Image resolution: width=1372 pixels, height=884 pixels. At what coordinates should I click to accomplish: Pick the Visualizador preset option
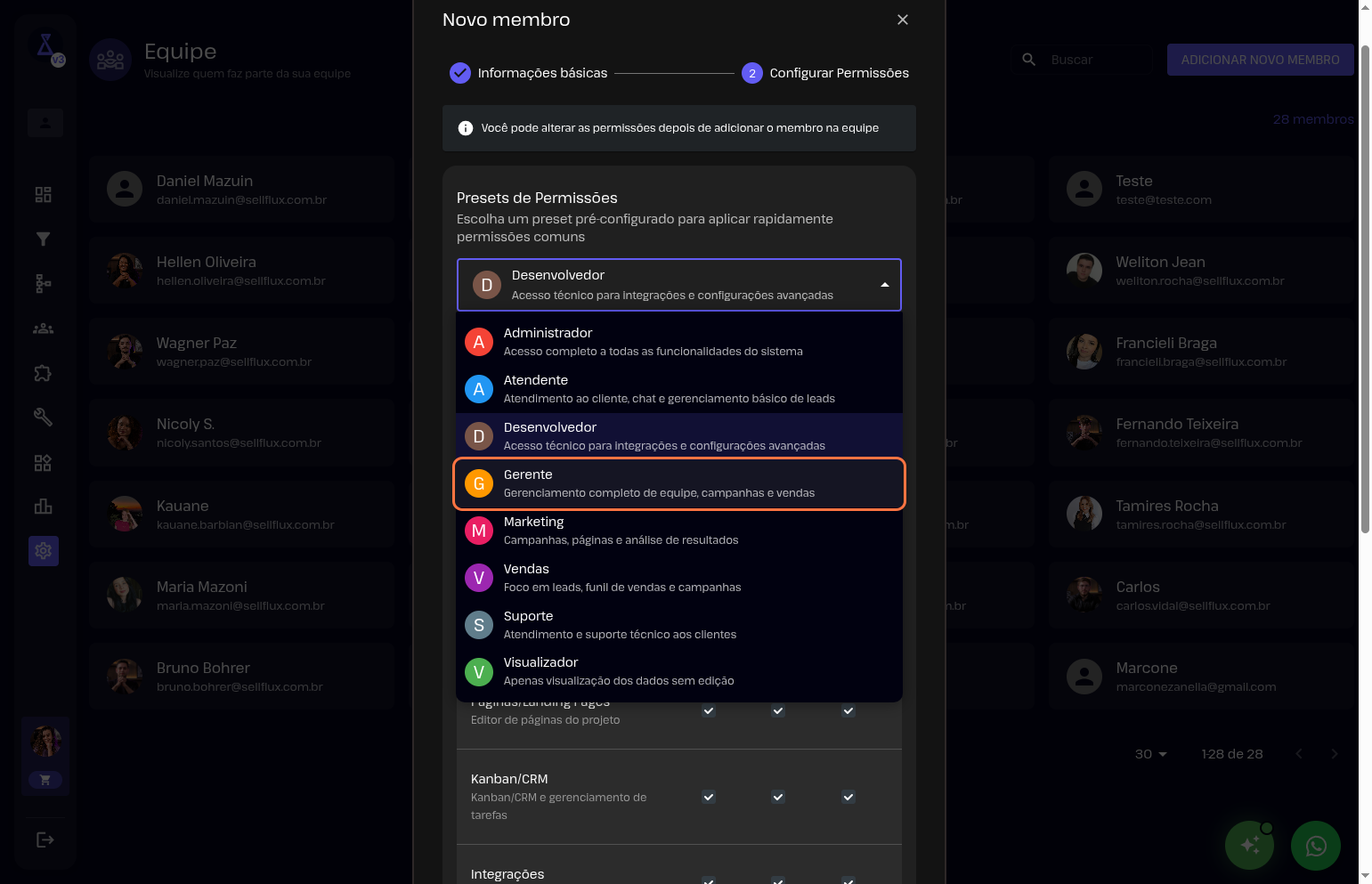coord(678,671)
